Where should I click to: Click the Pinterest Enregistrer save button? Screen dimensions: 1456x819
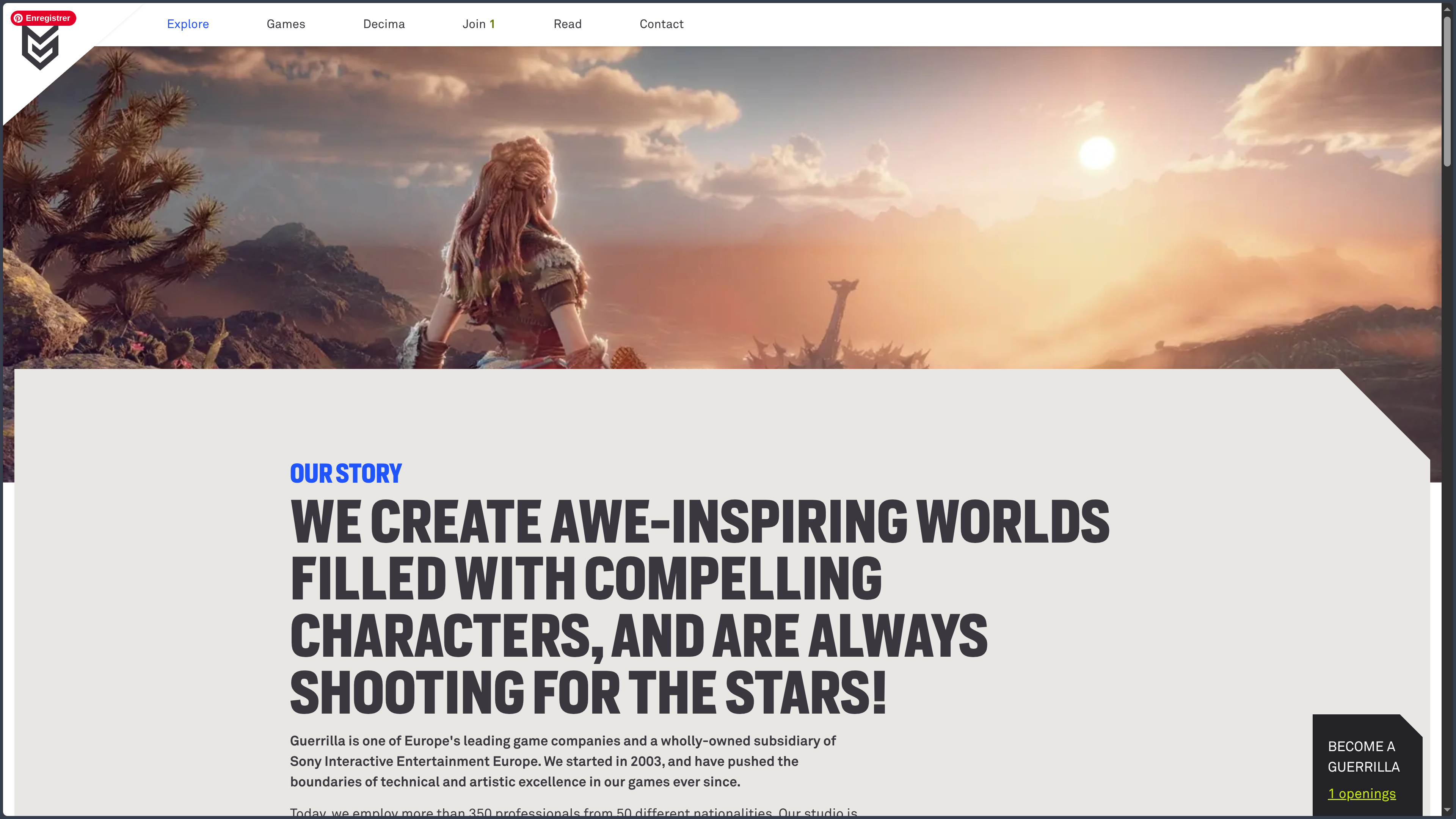43,18
